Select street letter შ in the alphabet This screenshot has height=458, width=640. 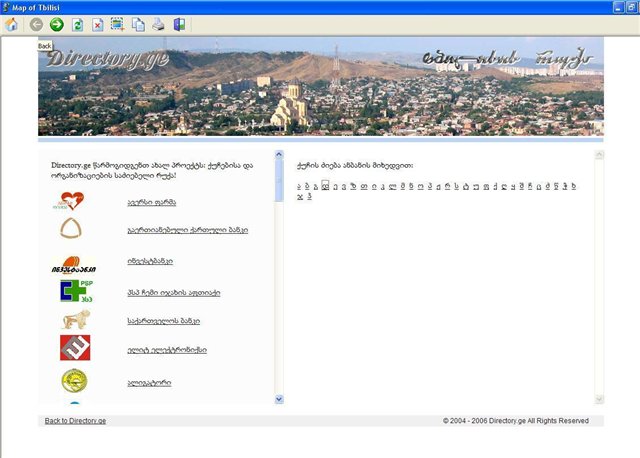522,186
